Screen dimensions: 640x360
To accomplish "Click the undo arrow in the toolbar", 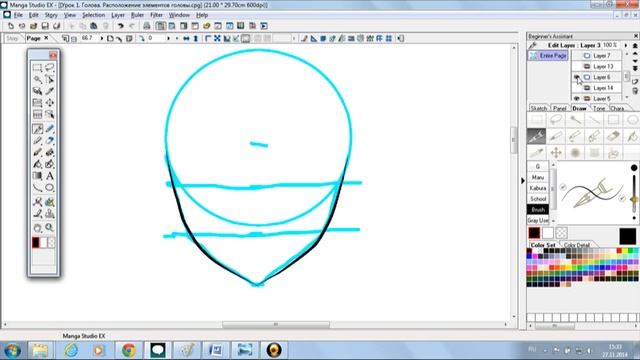I will point(120,26).
